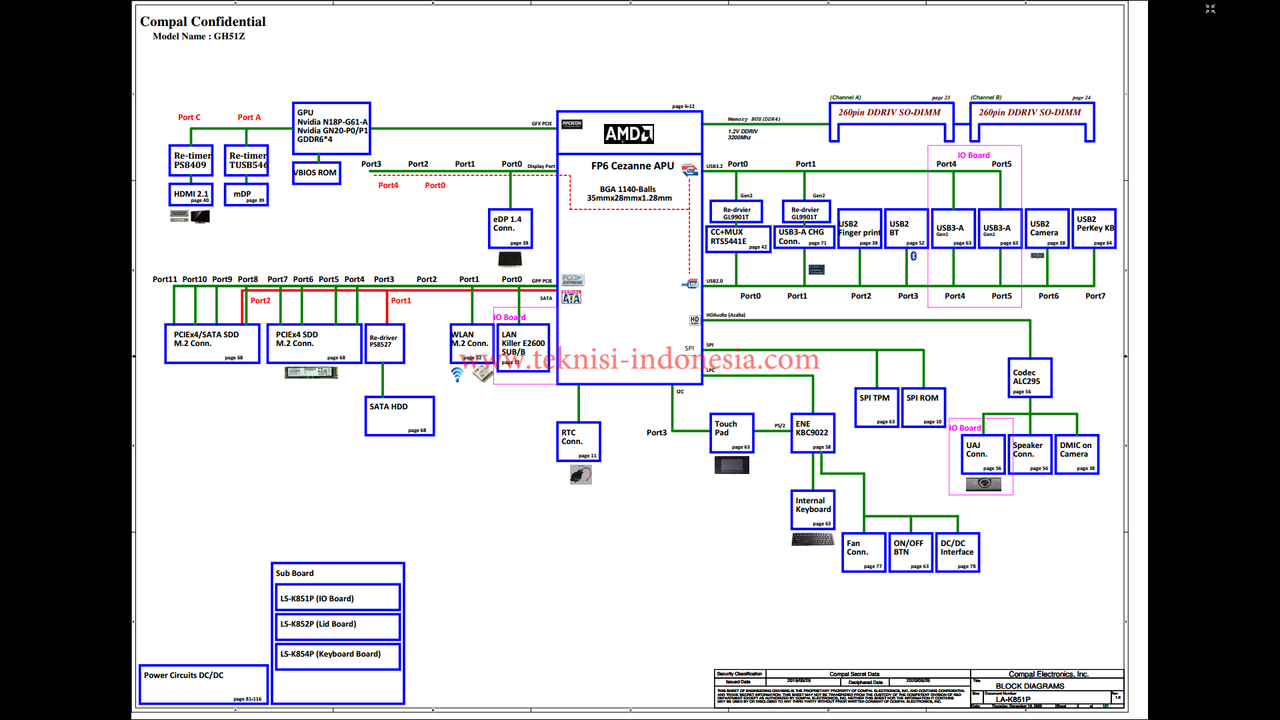Select the GPU Nvidia N18P-G61-A block
Image resolution: width=1280 pixels, height=720 pixels.
click(331, 128)
